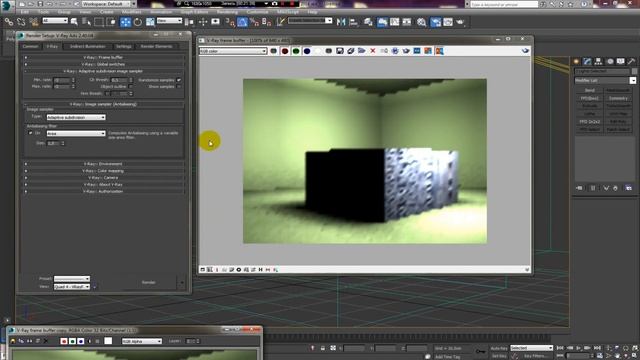Toggle the Show samples checkbox
640x360 pixels.
click(x=178, y=87)
